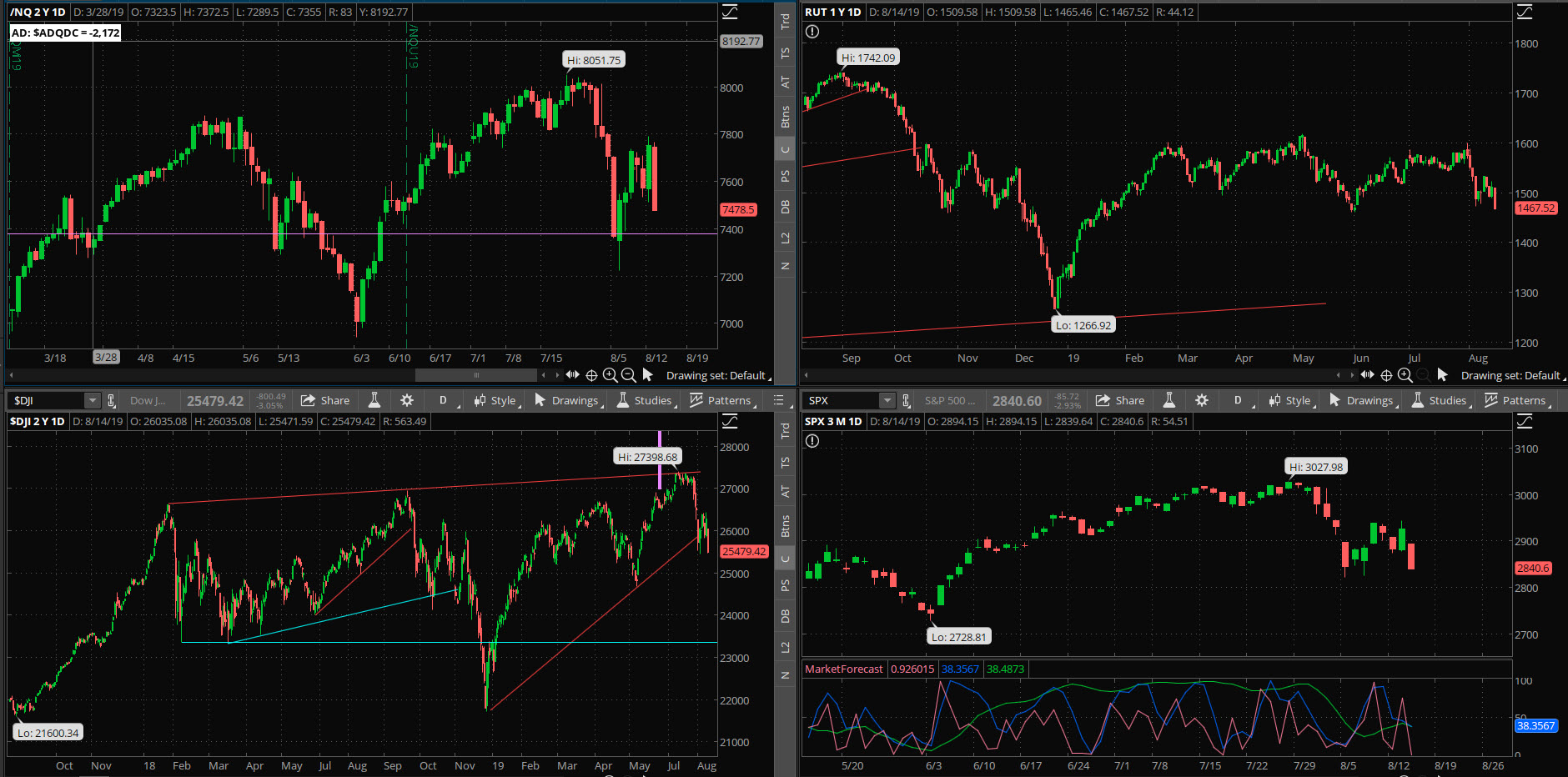Click the zoom in magnifier under the RUT chart
Viewport: 1568px width, 777px height.
point(1405,375)
